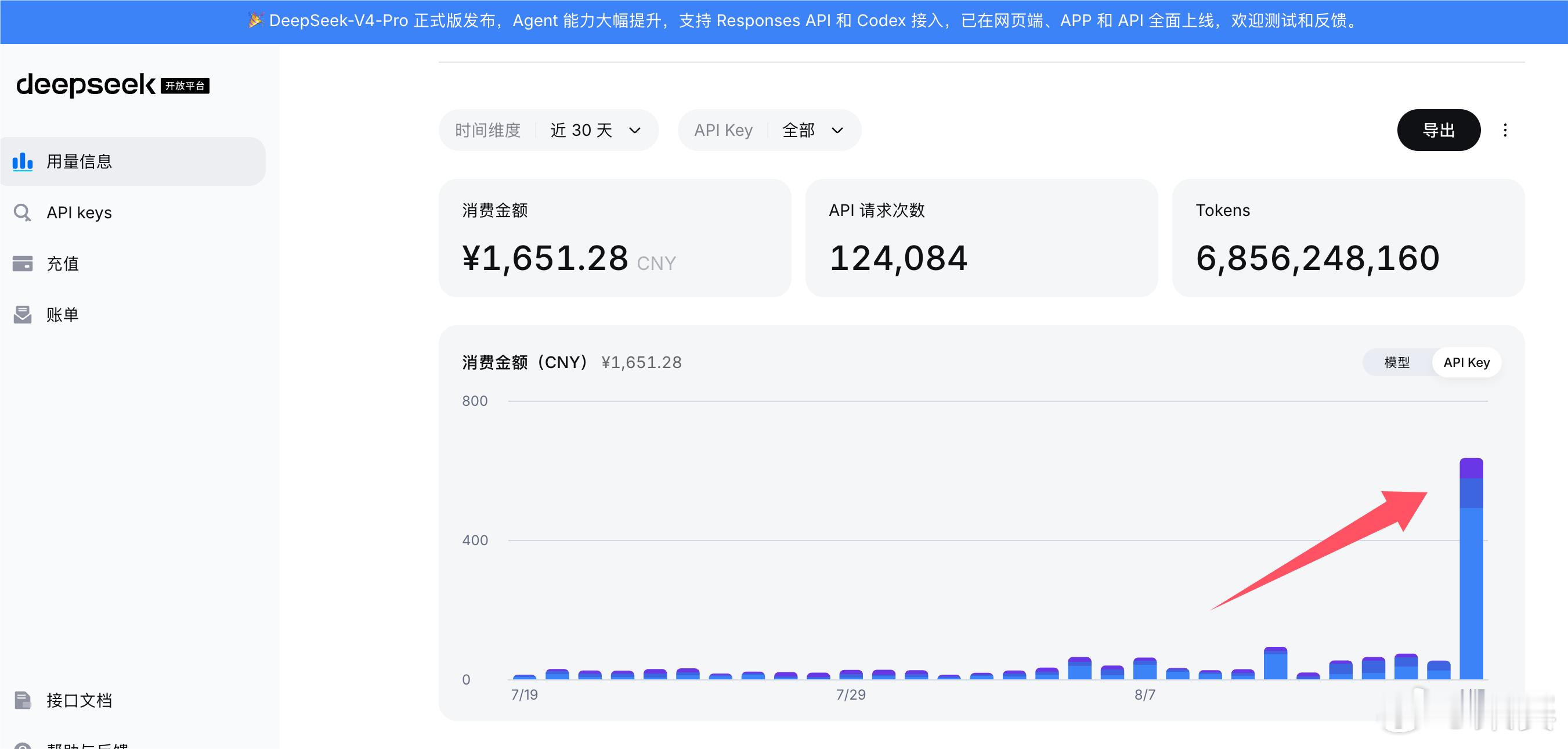Click the chart title 消费金额（CNY）

pos(524,363)
